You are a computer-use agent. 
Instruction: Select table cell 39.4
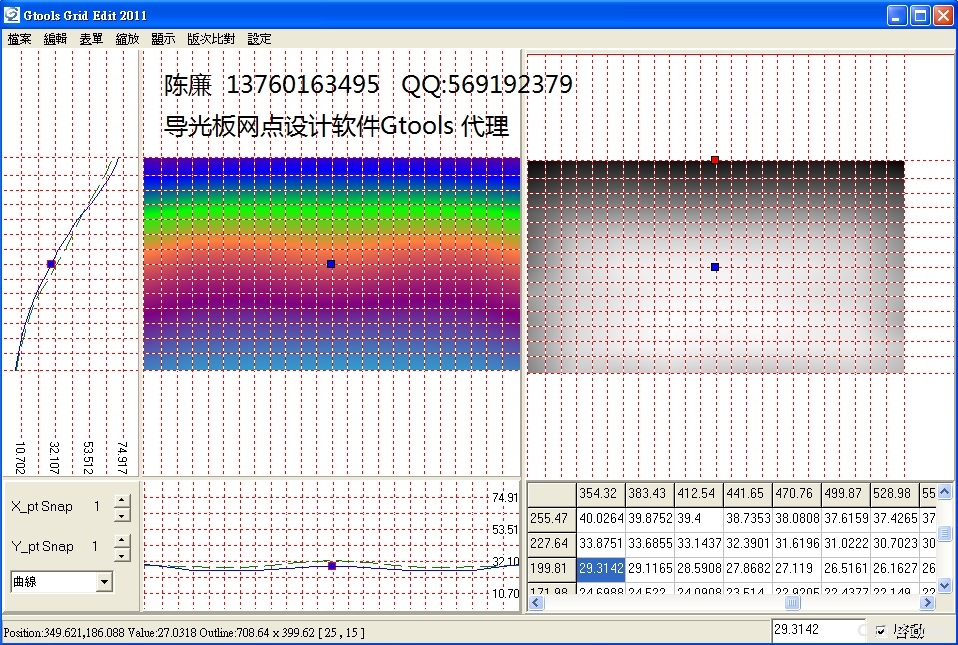pyautogui.click(x=699, y=519)
